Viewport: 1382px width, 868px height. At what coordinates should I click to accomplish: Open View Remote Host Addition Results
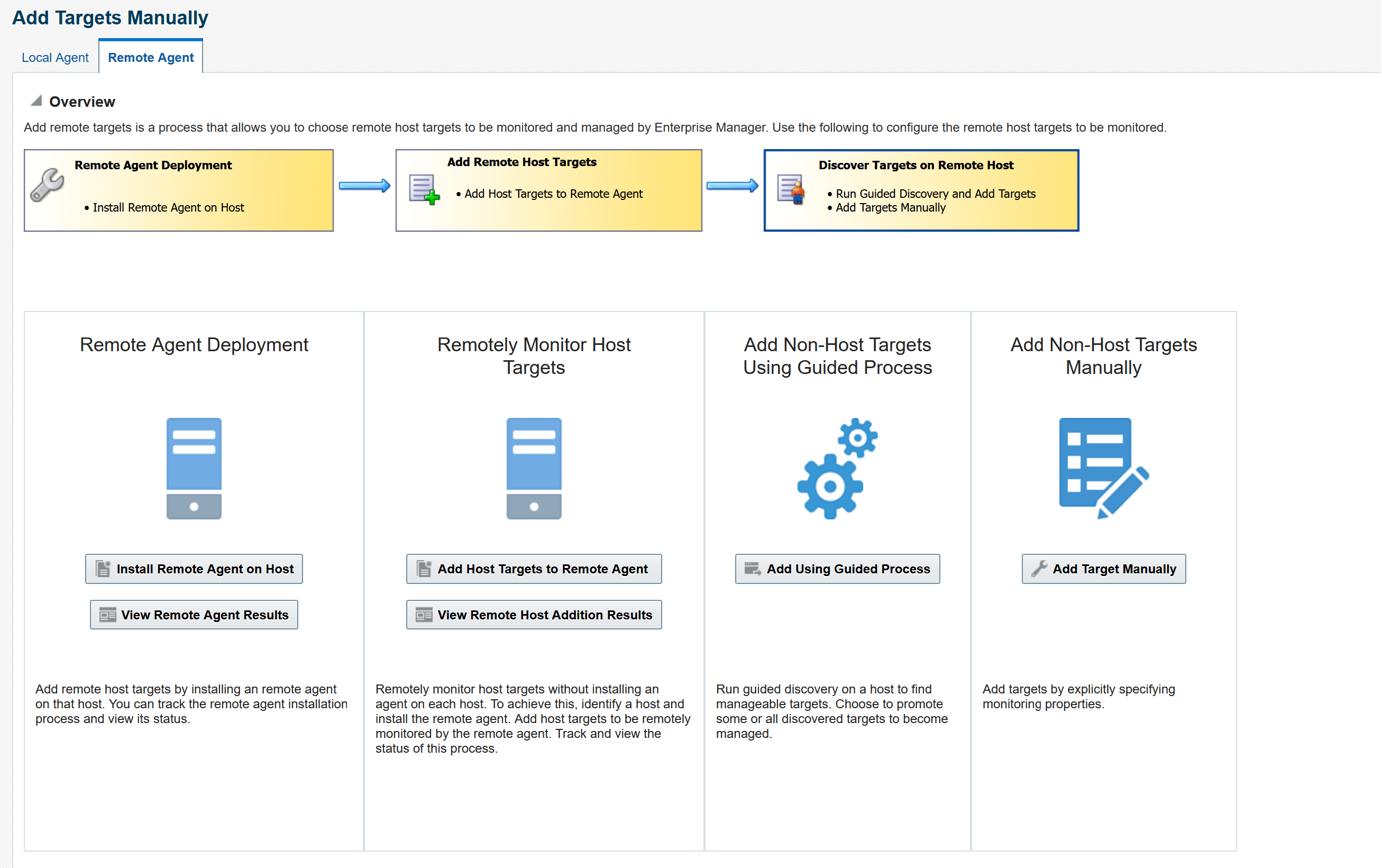coord(534,615)
